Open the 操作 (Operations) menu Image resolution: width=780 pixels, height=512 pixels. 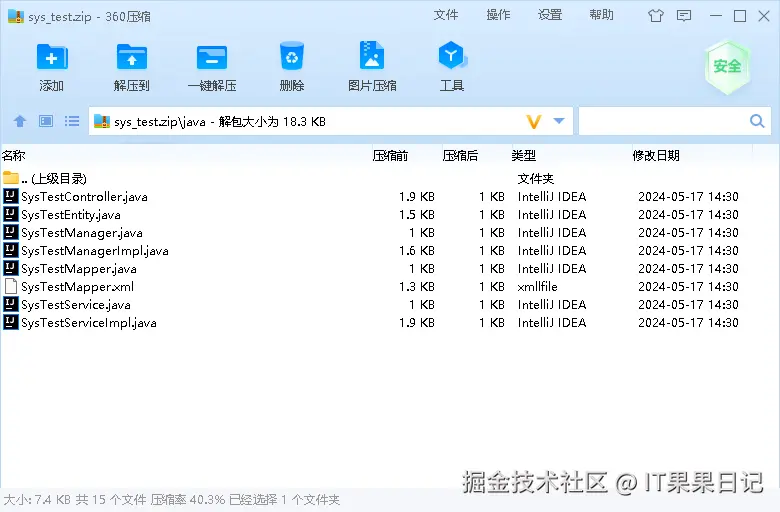[498, 15]
